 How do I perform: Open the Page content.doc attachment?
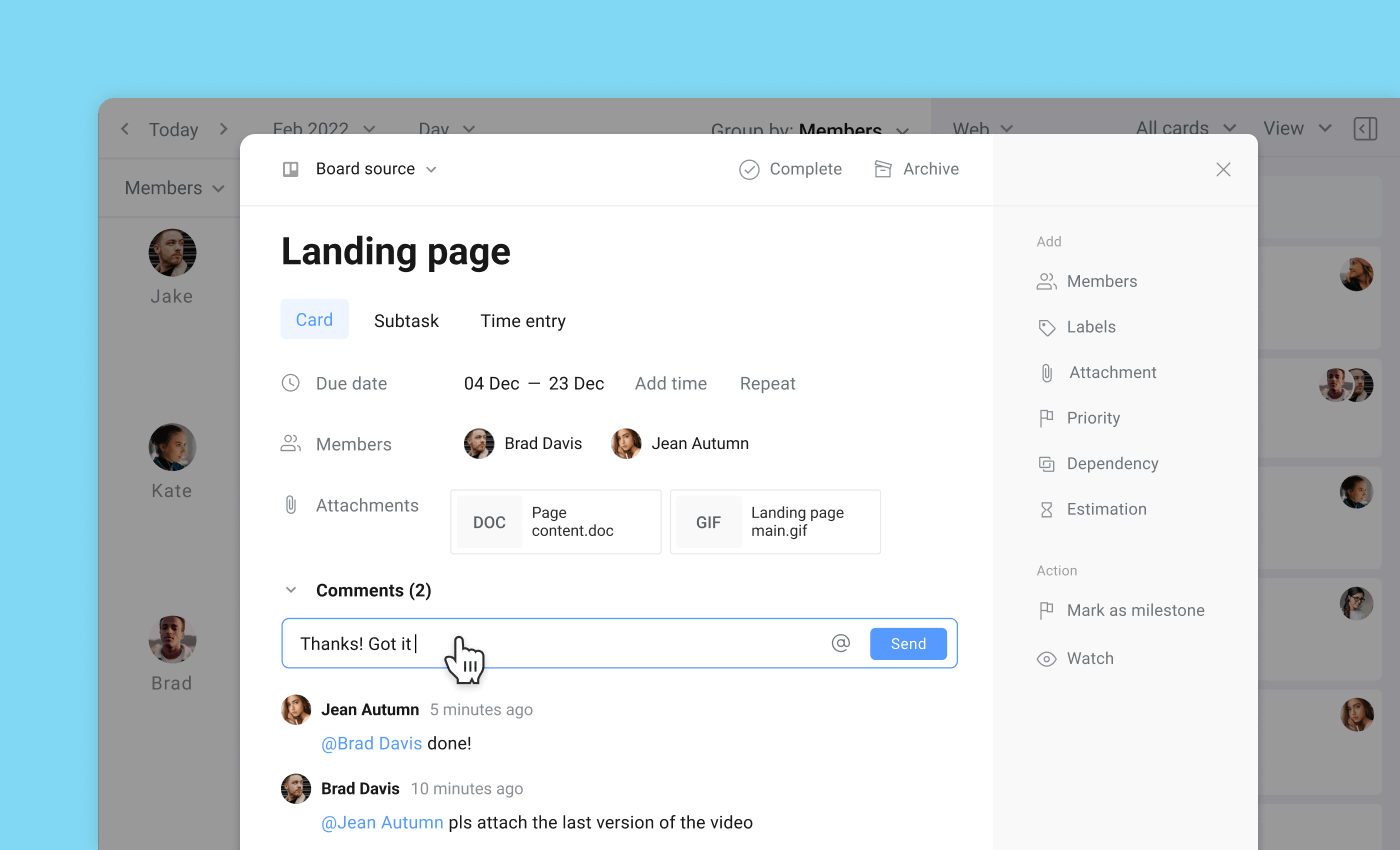pyautogui.click(x=555, y=521)
